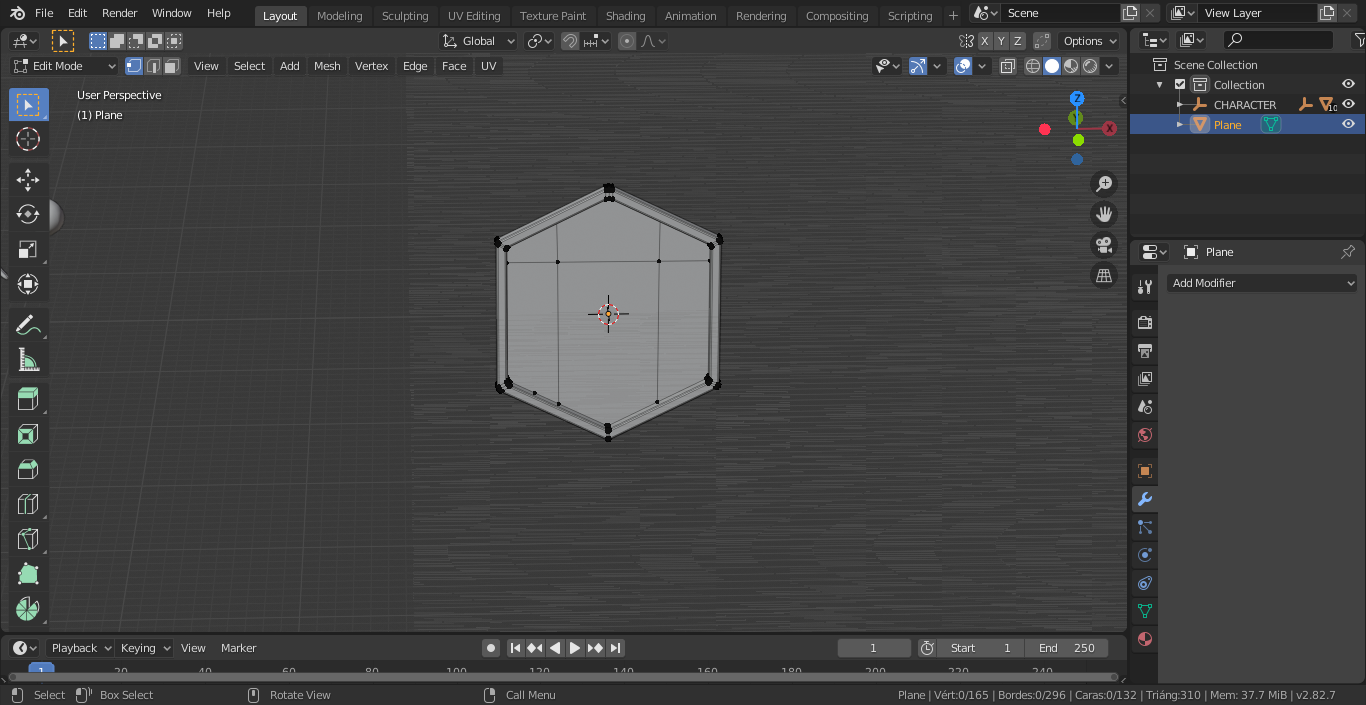Toggle X-ray display
Image resolution: width=1366 pixels, height=705 pixels.
pos(1008,66)
